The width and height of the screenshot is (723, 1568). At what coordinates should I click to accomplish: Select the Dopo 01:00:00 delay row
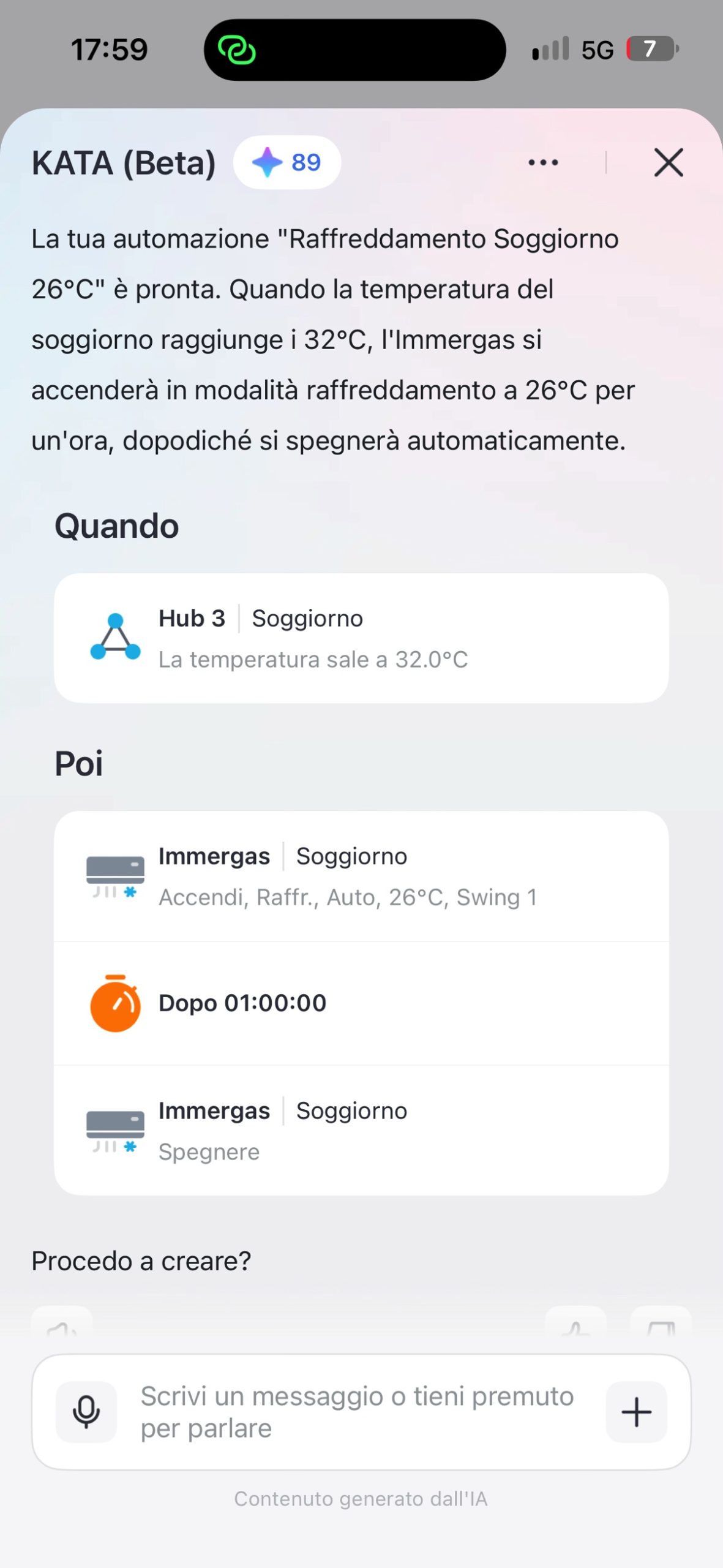coord(361,1003)
